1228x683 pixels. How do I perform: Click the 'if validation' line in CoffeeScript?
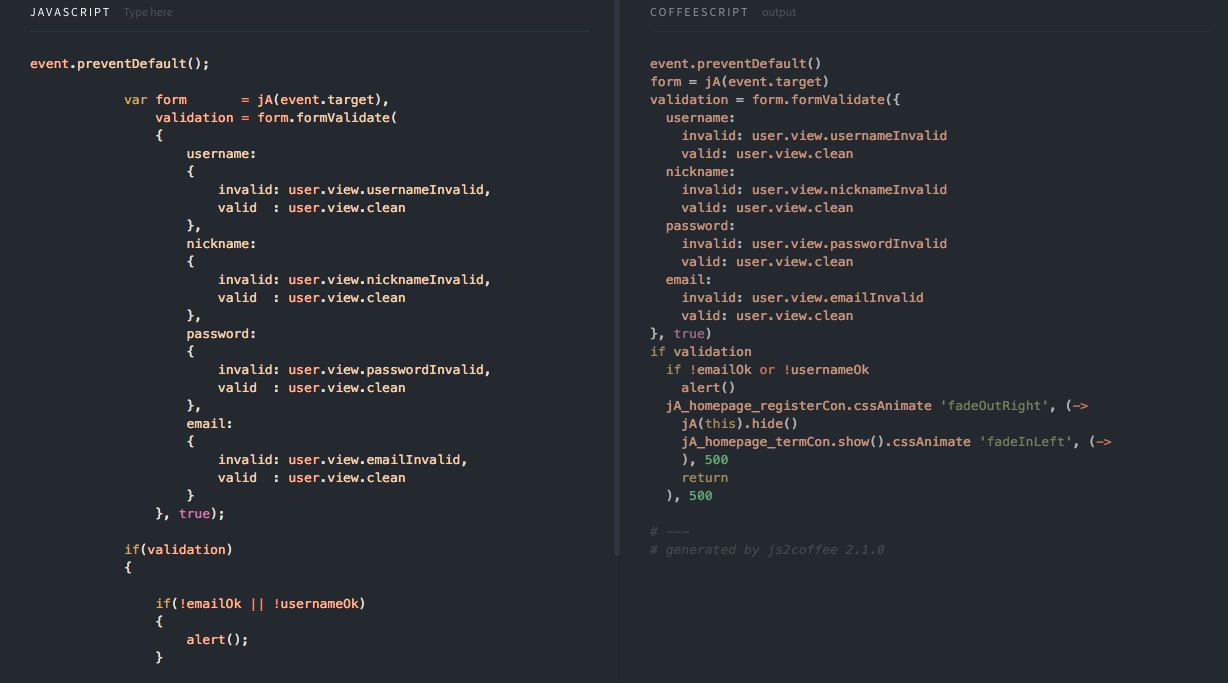[701, 352]
